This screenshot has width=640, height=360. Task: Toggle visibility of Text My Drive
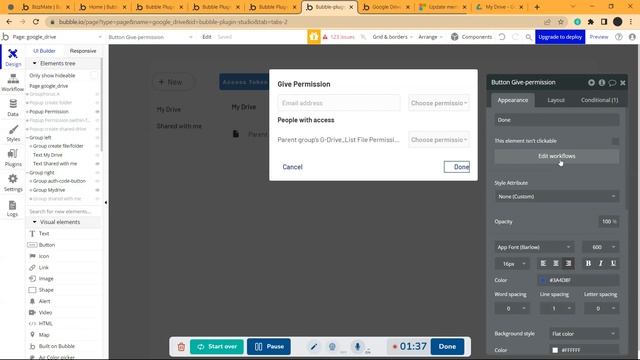coord(97,155)
